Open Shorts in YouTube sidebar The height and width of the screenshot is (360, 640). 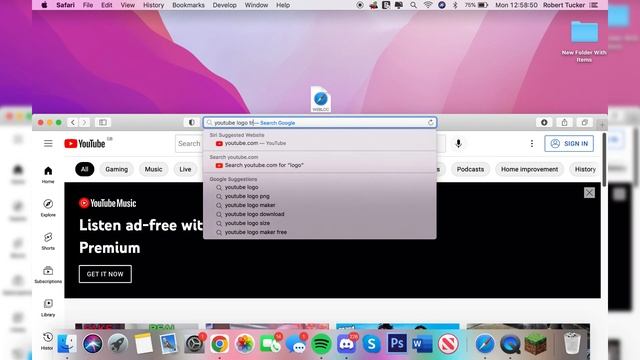coord(48,241)
